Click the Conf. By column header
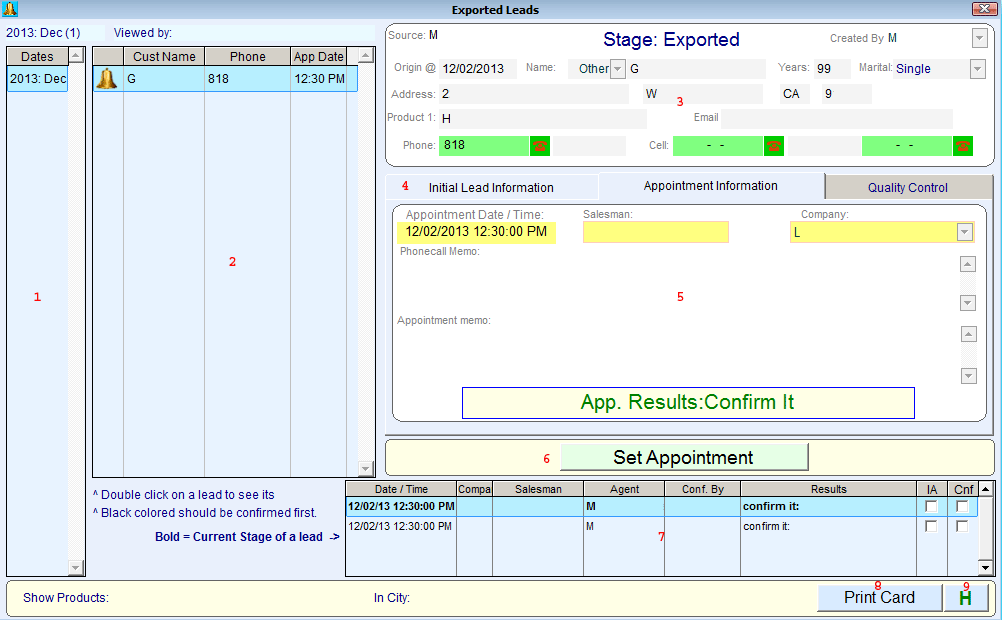This screenshot has width=1002, height=620. 702,489
